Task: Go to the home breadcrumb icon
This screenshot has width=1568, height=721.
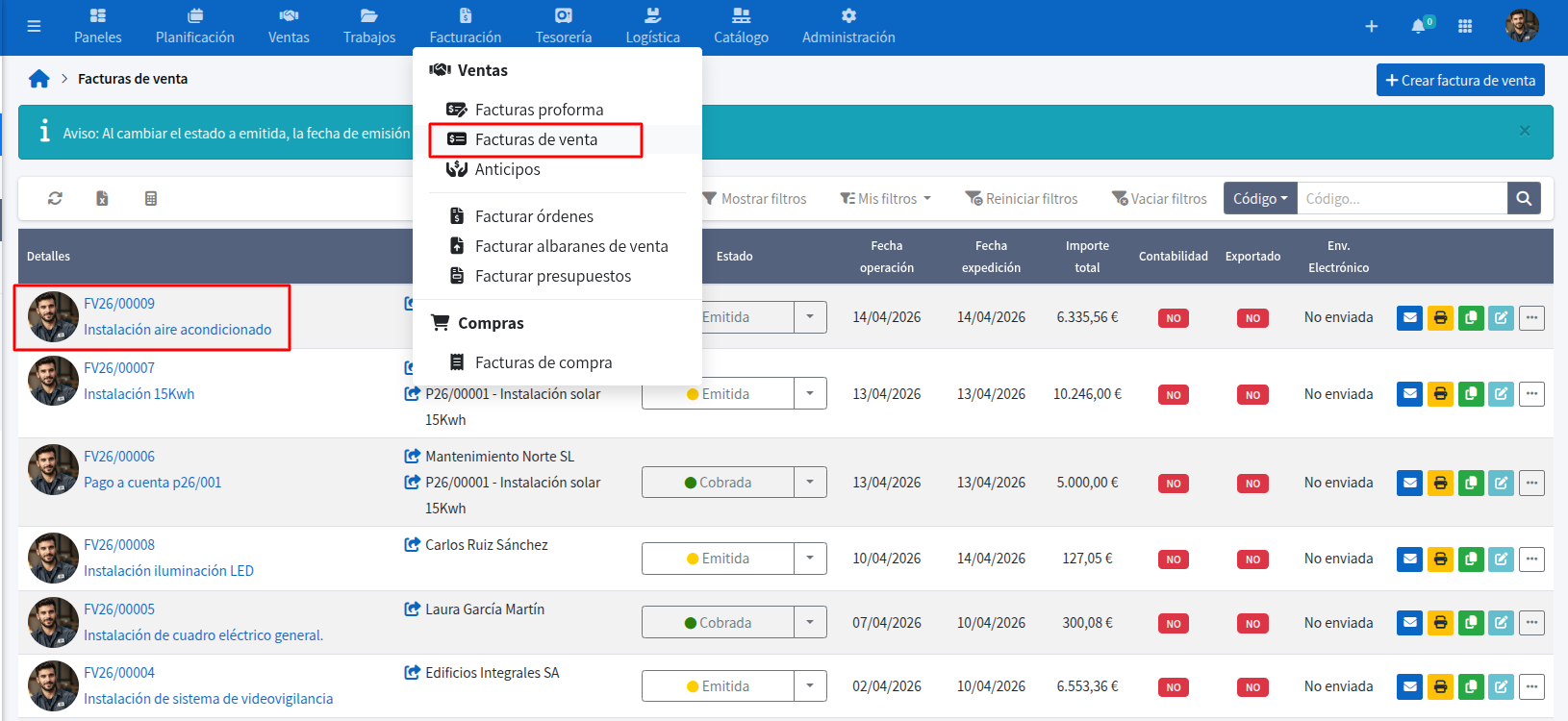Action: coord(38,79)
